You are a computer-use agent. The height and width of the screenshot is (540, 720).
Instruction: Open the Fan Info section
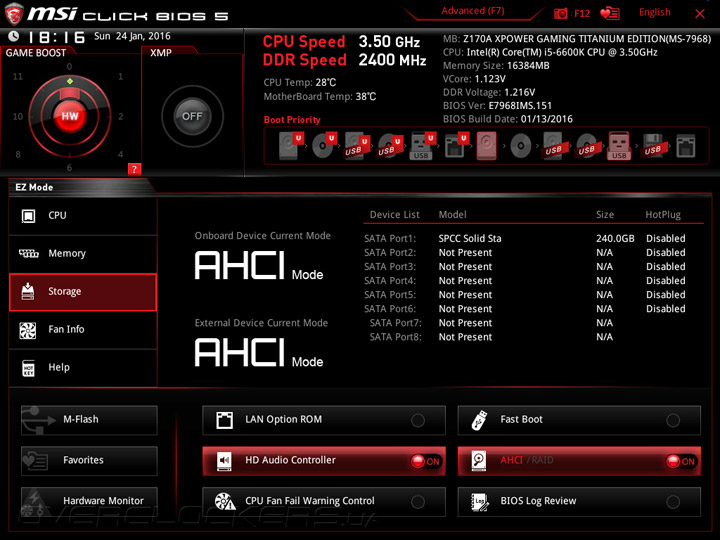pos(83,330)
